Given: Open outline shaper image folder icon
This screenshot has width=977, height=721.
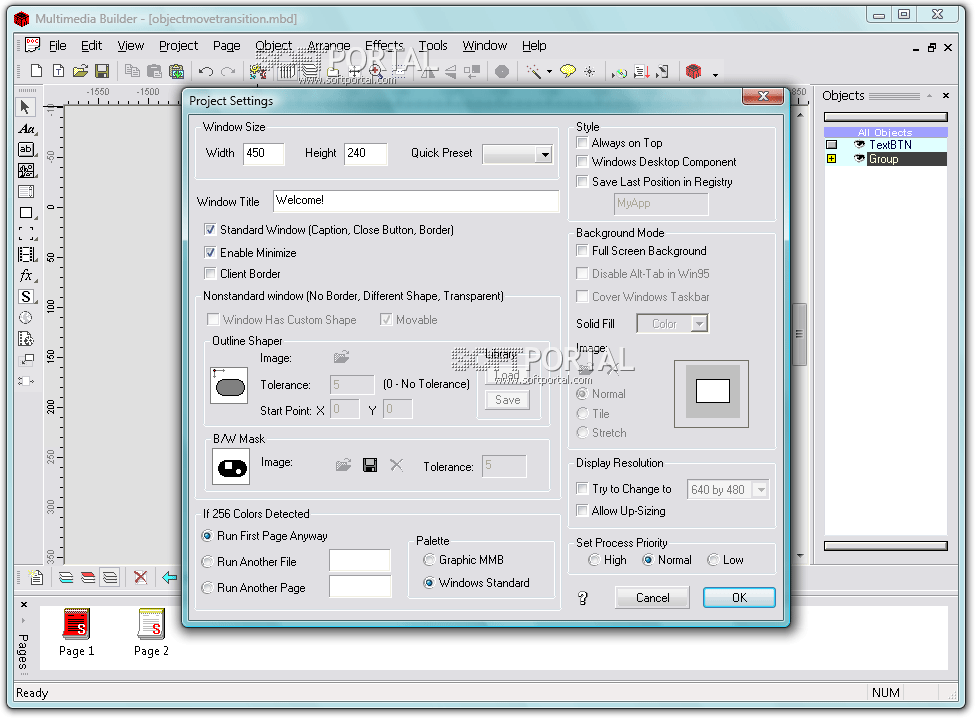Looking at the screenshot, I should coord(342,357).
